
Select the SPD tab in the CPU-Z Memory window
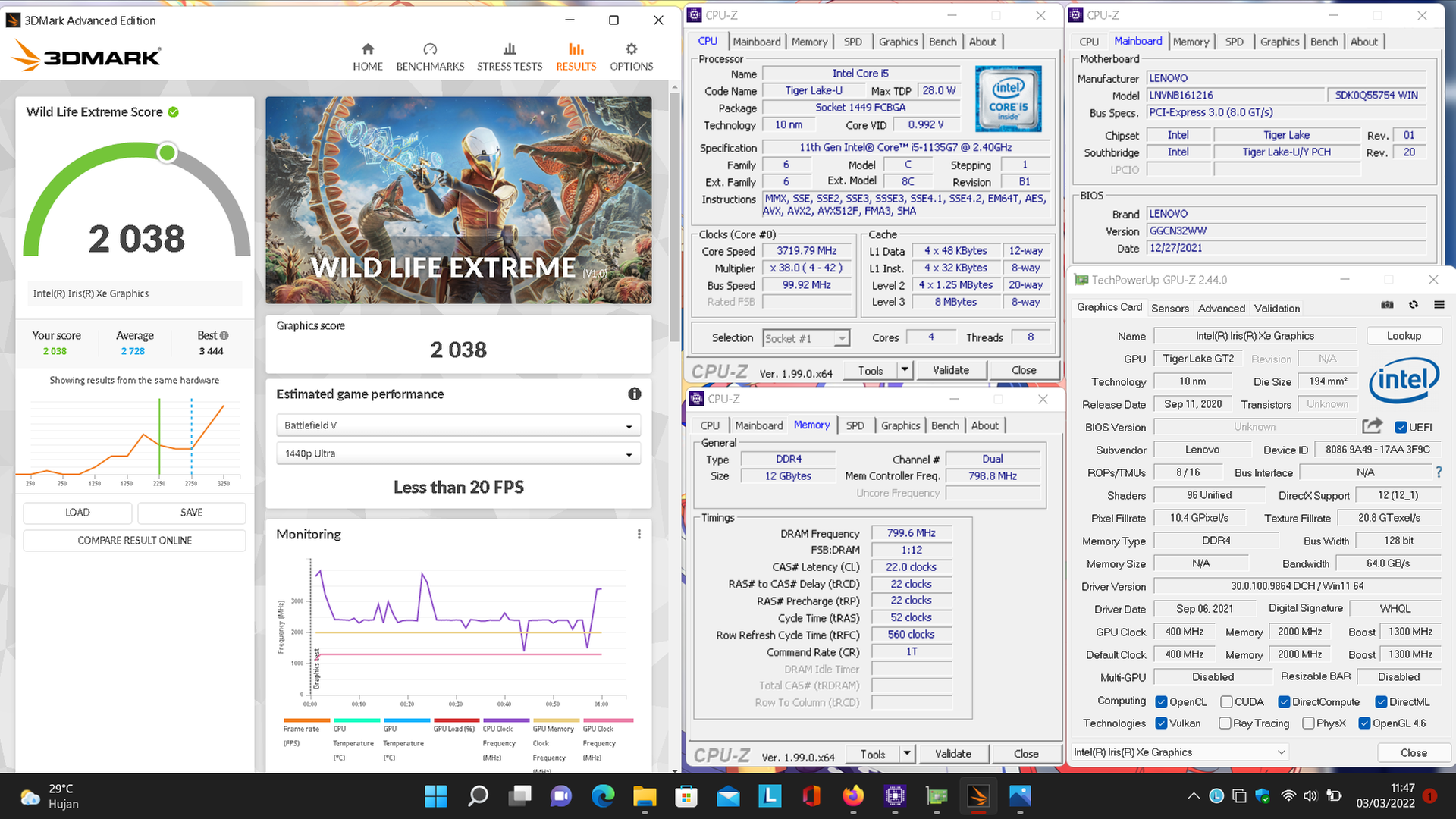855,425
